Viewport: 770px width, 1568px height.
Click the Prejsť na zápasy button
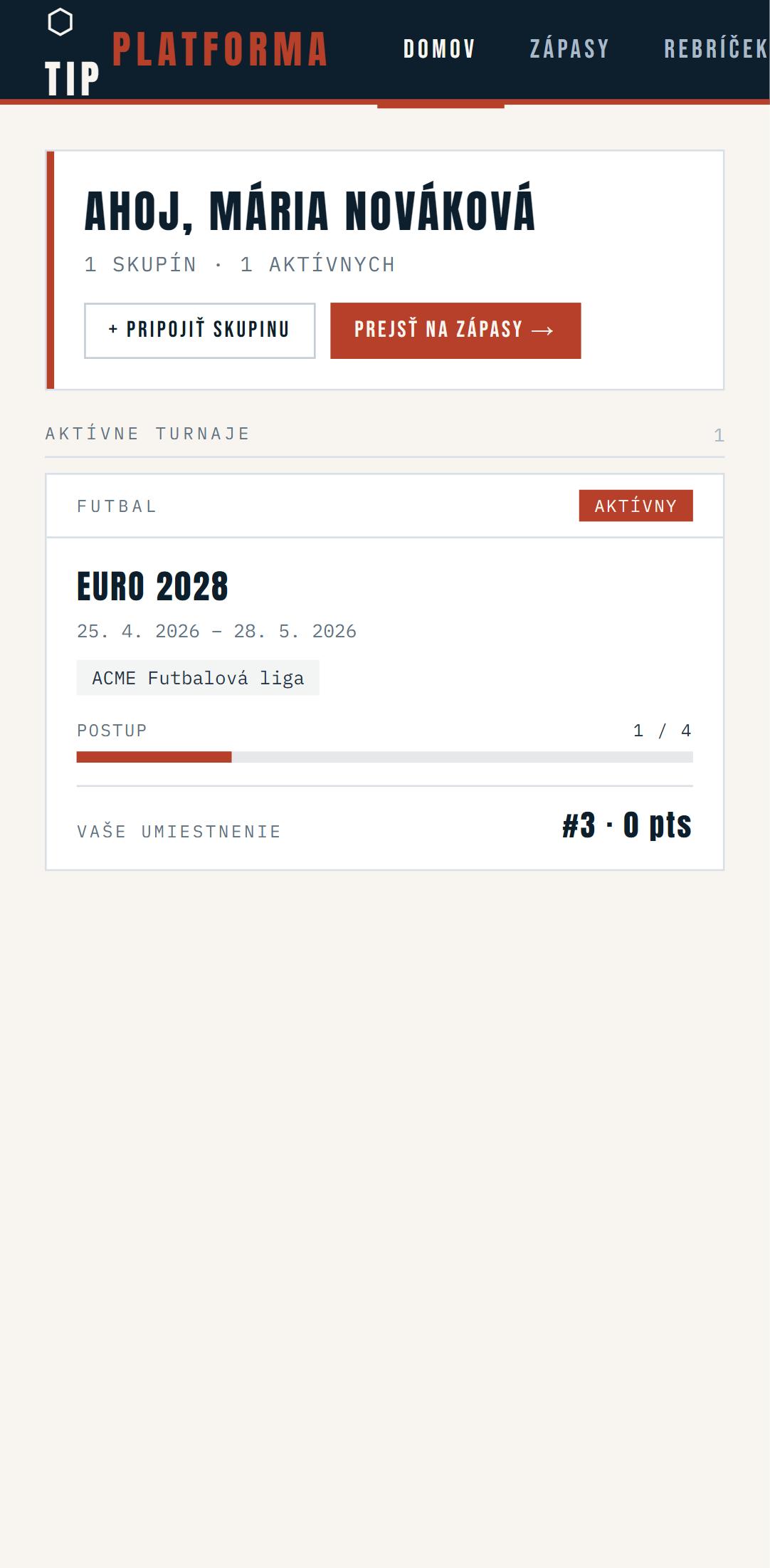coord(455,330)
